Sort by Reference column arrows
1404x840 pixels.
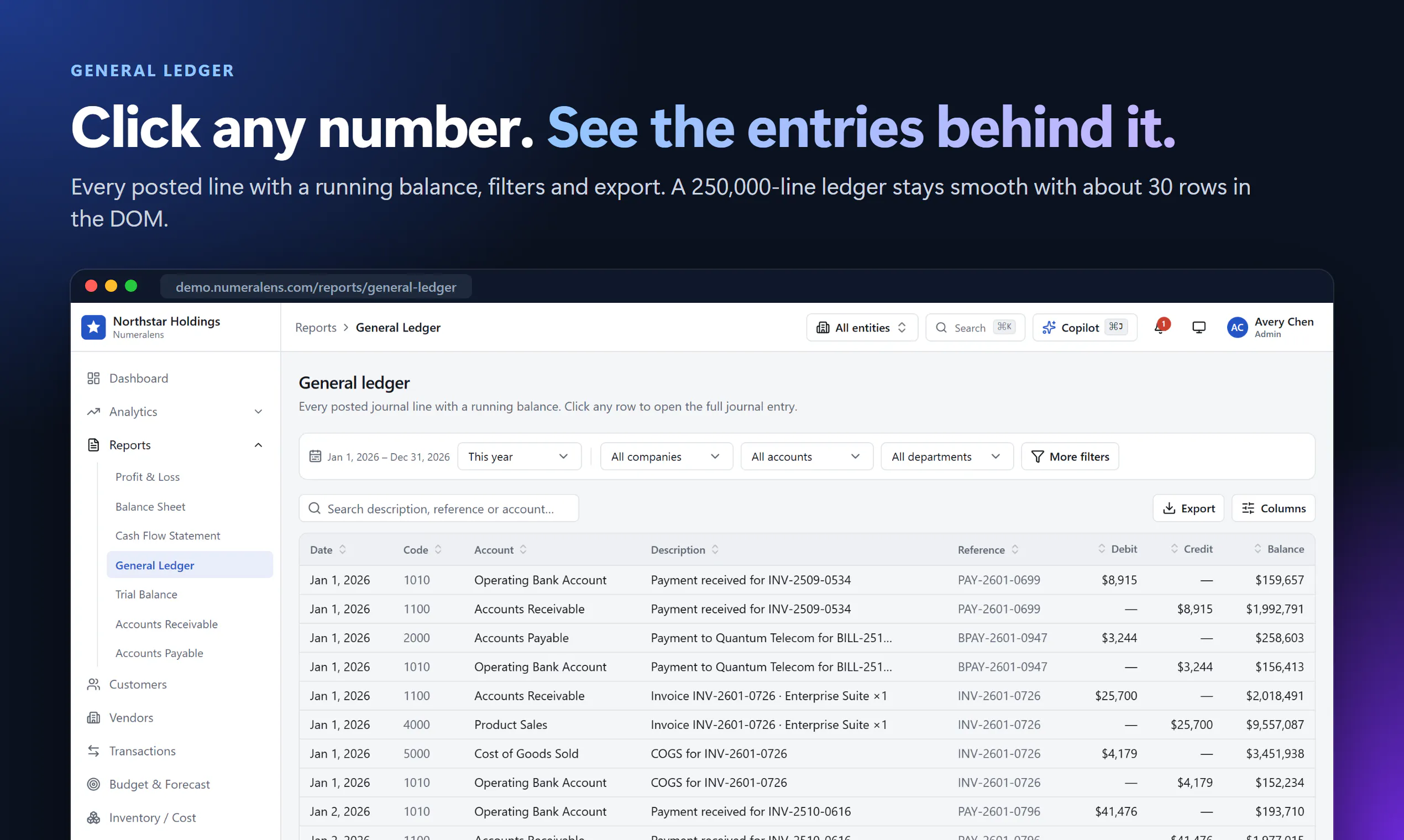coord(1015,550)
